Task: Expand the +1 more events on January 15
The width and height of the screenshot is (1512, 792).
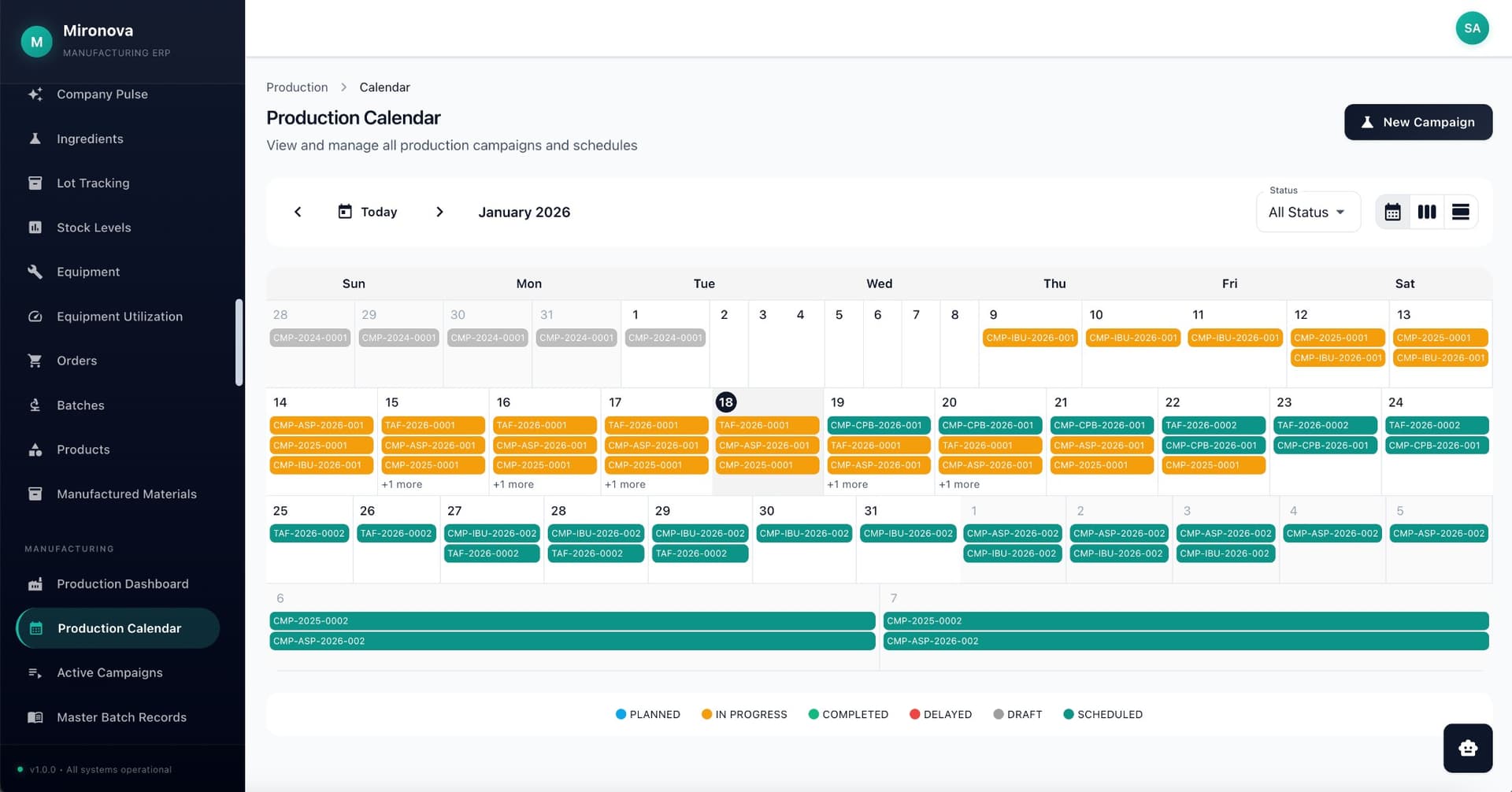Action: [x=402, y=484]
